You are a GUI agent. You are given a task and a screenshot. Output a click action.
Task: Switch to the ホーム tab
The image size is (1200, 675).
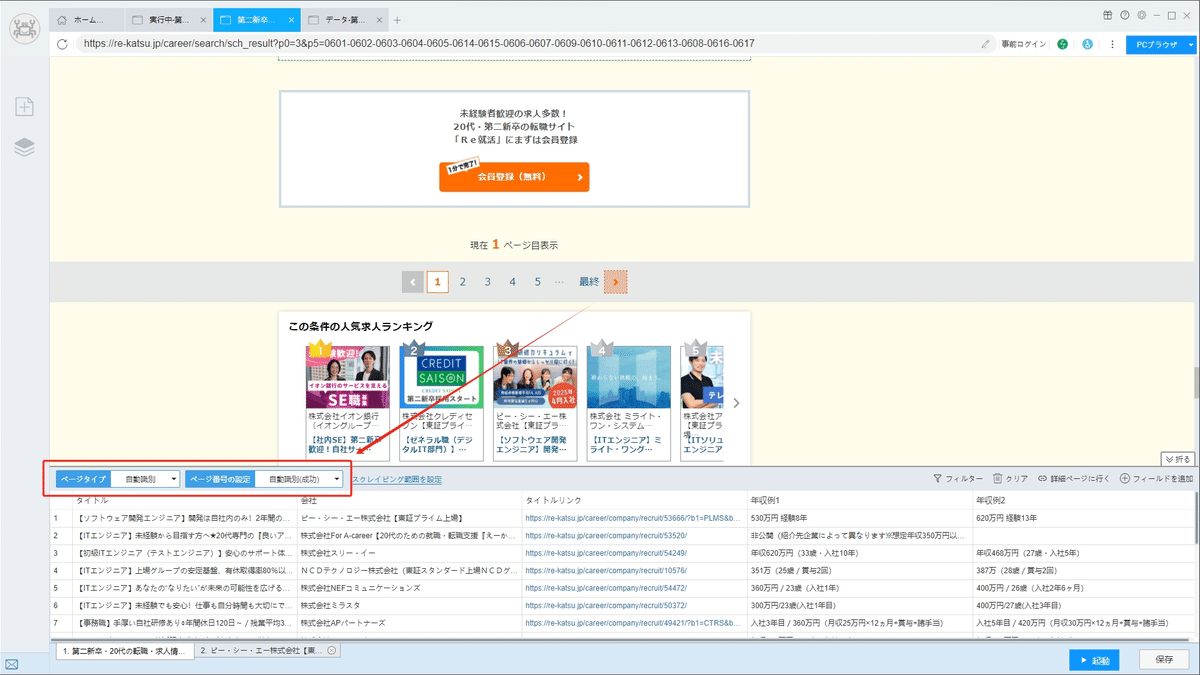88,20
